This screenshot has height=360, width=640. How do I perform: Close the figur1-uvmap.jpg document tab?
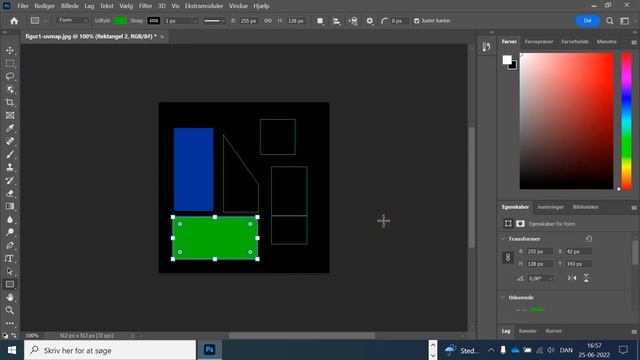(x=162, y=36)
